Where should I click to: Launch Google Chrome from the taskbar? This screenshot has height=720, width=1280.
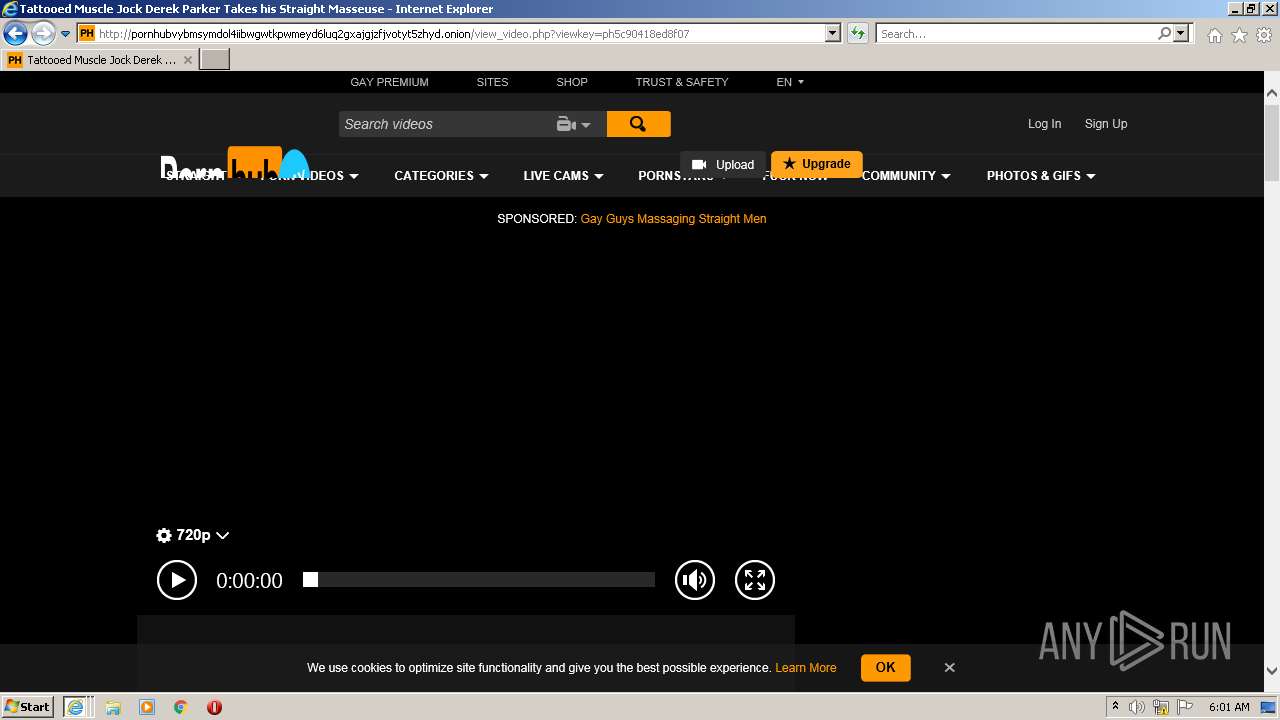coord(181,707)
